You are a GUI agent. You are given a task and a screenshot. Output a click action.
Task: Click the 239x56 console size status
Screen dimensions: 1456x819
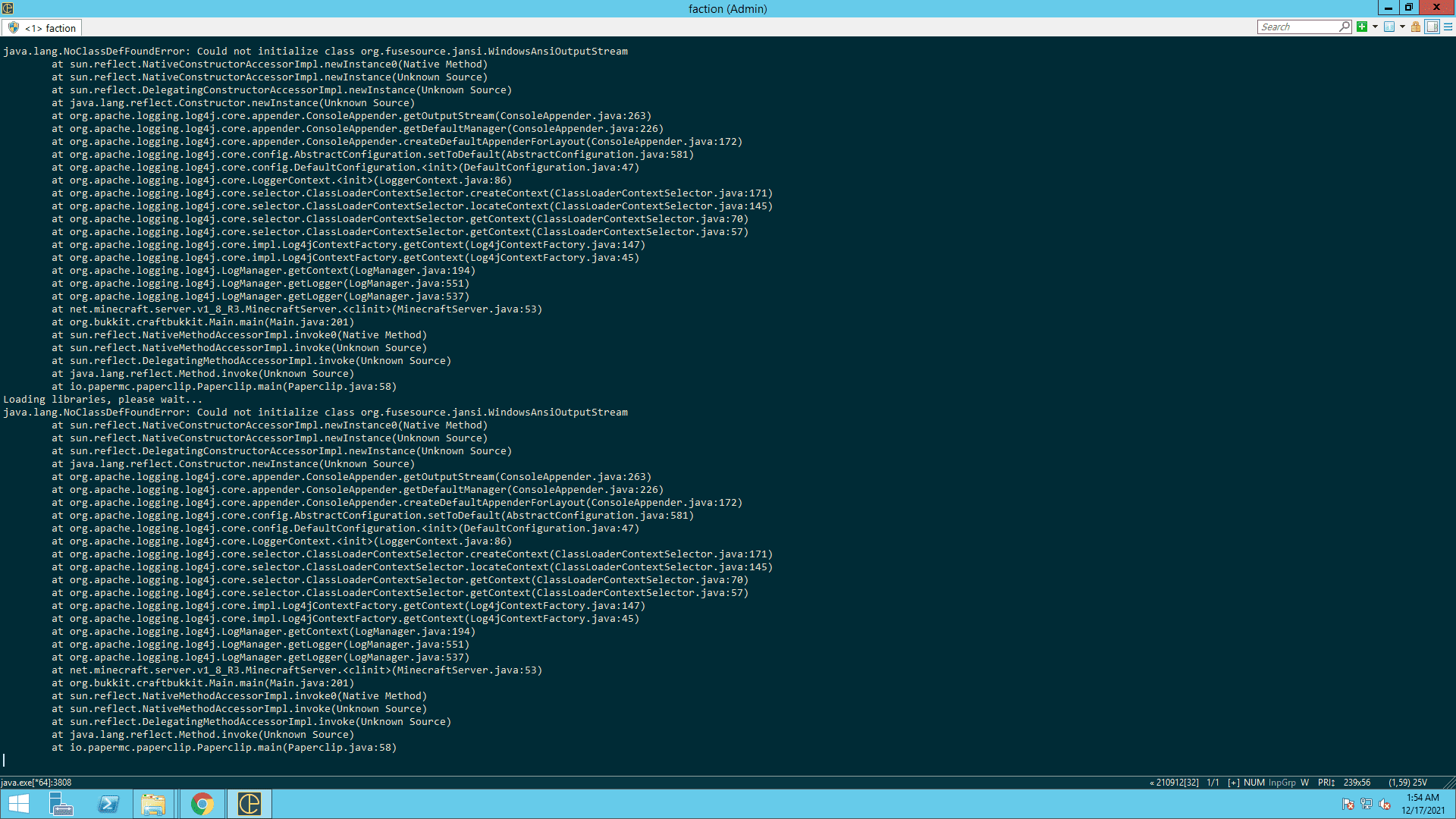(x=1357, y=783)
